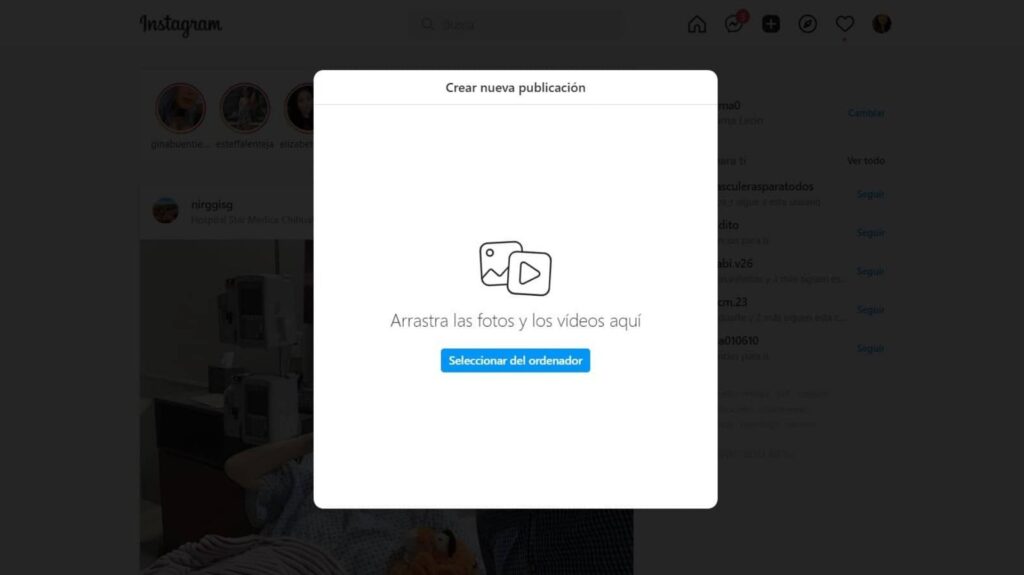Go to Home via house icon

pyautogui.click(x=697, y=24)
